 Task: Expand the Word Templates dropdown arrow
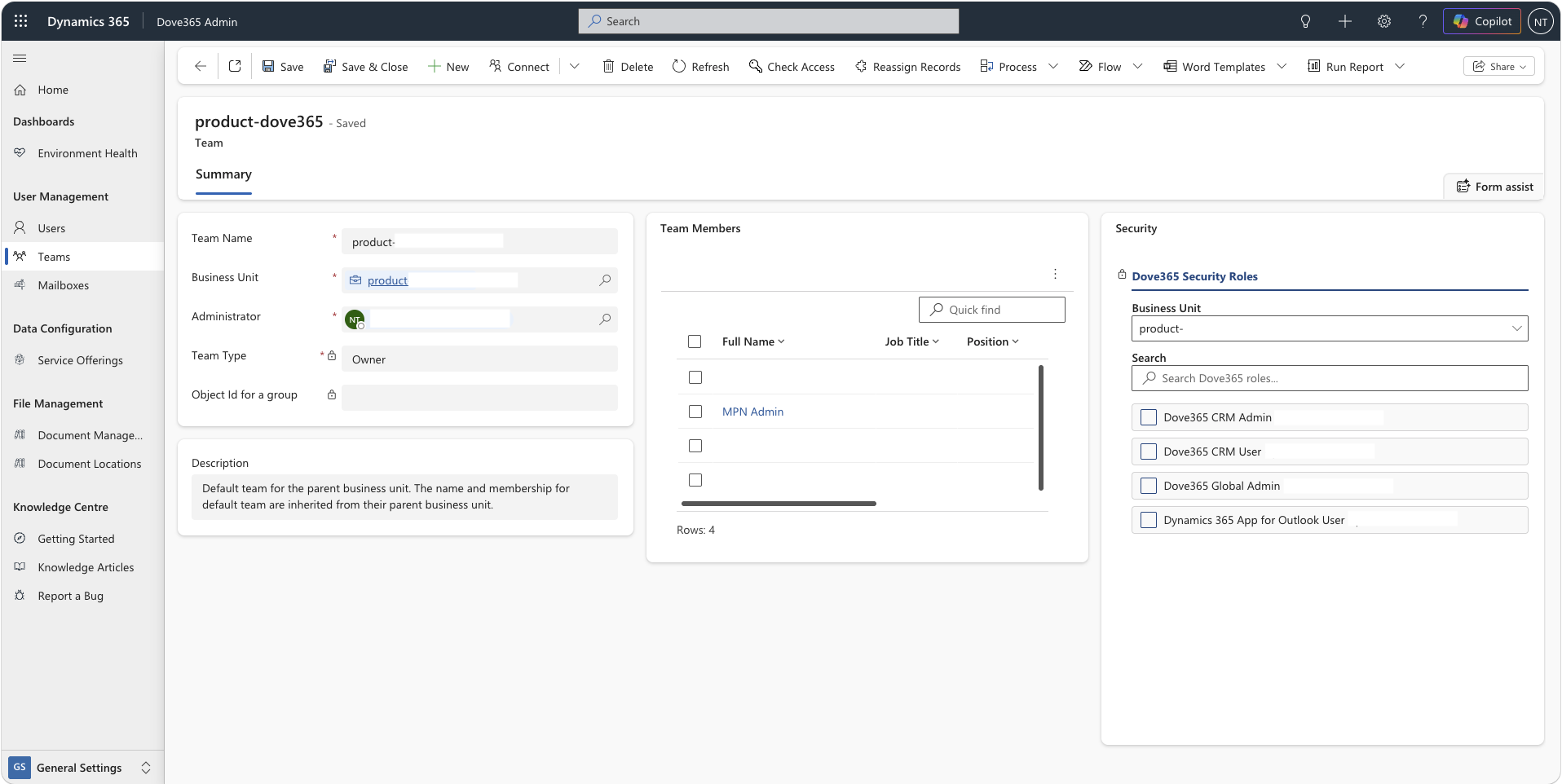click(1282, 66)
